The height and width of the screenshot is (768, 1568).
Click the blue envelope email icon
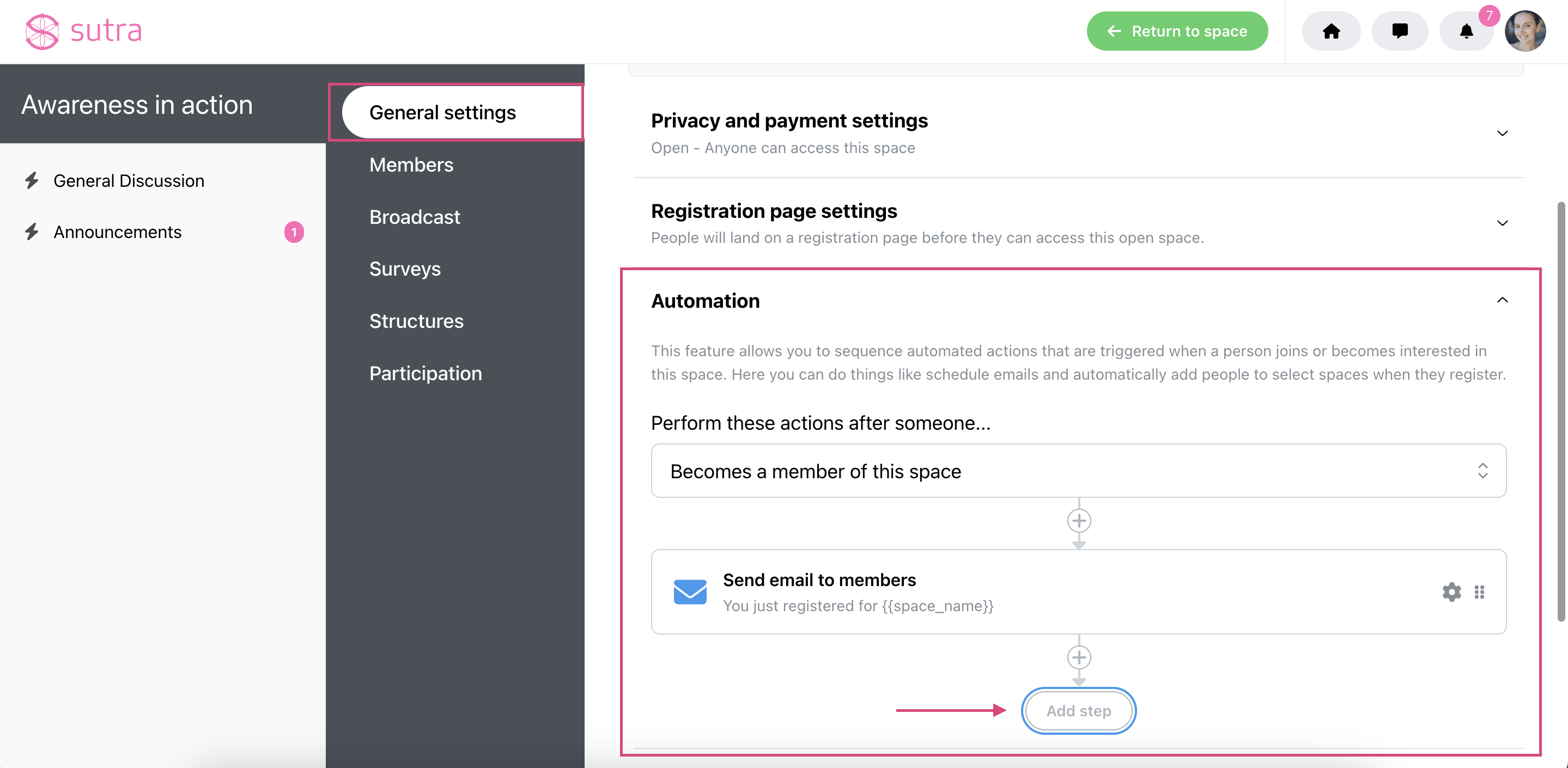coord(690,592)
